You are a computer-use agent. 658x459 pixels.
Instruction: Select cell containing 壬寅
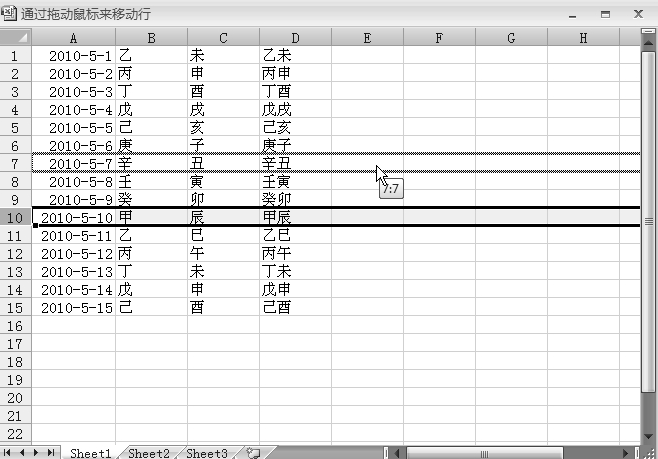point(295,181)
